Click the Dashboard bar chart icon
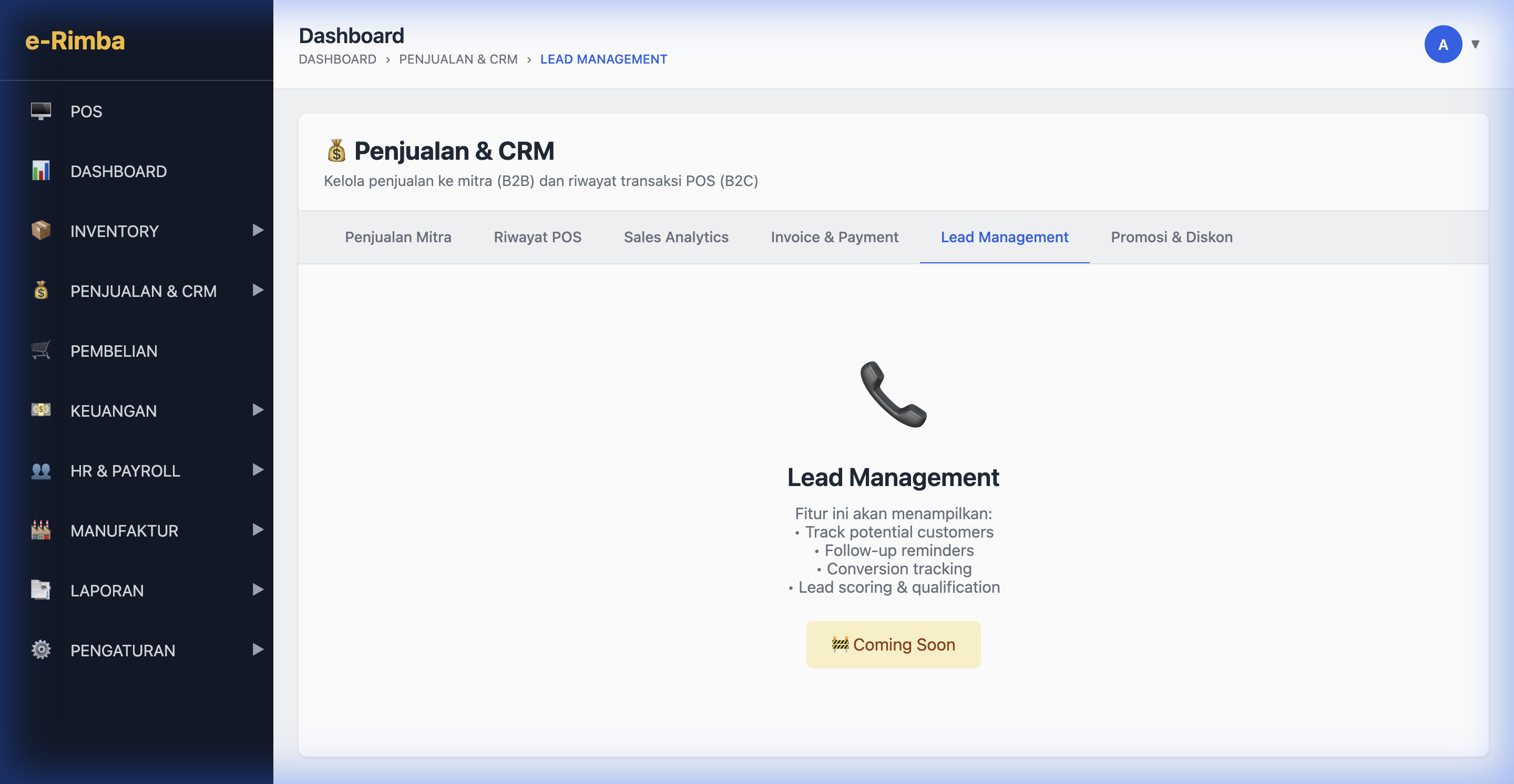This screenshot has width=1514, height=784. (x=40, y=171)
